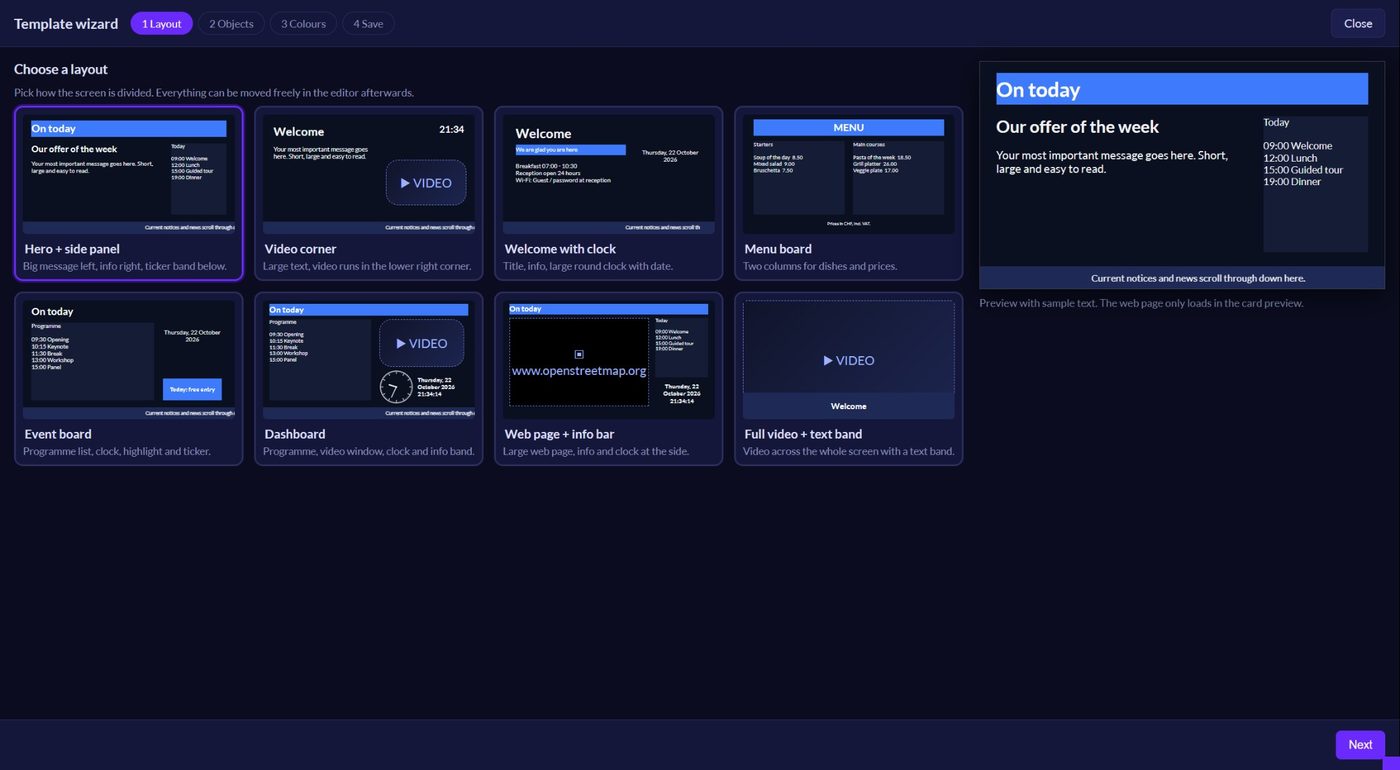The width and height of the screenshot is (1400, 770).
Task: Choose the Hero + side panel layout
Action: [x=129, y=193]
